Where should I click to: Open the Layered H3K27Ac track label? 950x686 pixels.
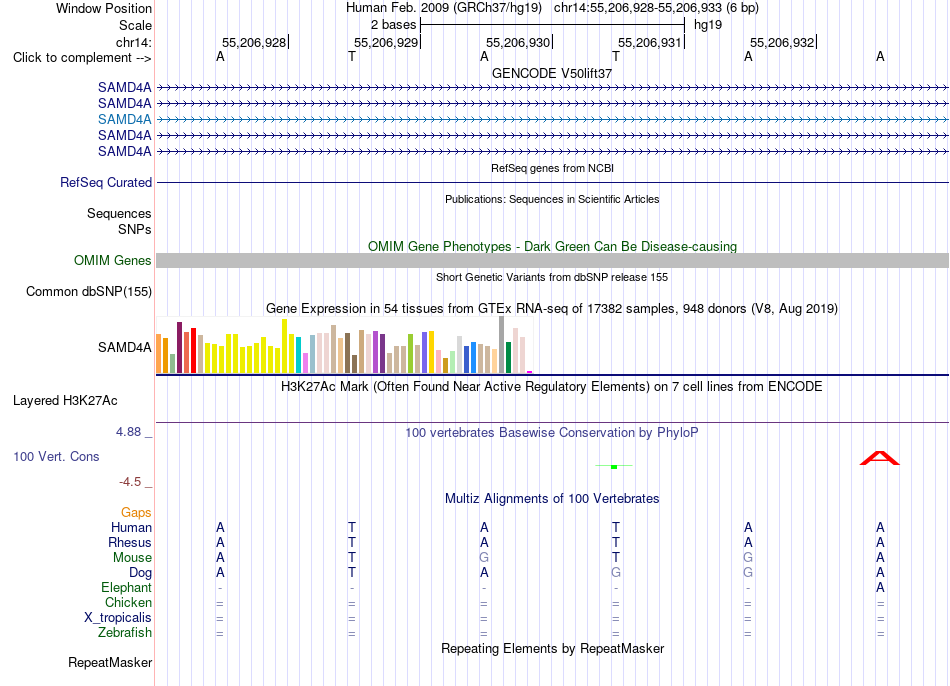[x=65, y=401]
